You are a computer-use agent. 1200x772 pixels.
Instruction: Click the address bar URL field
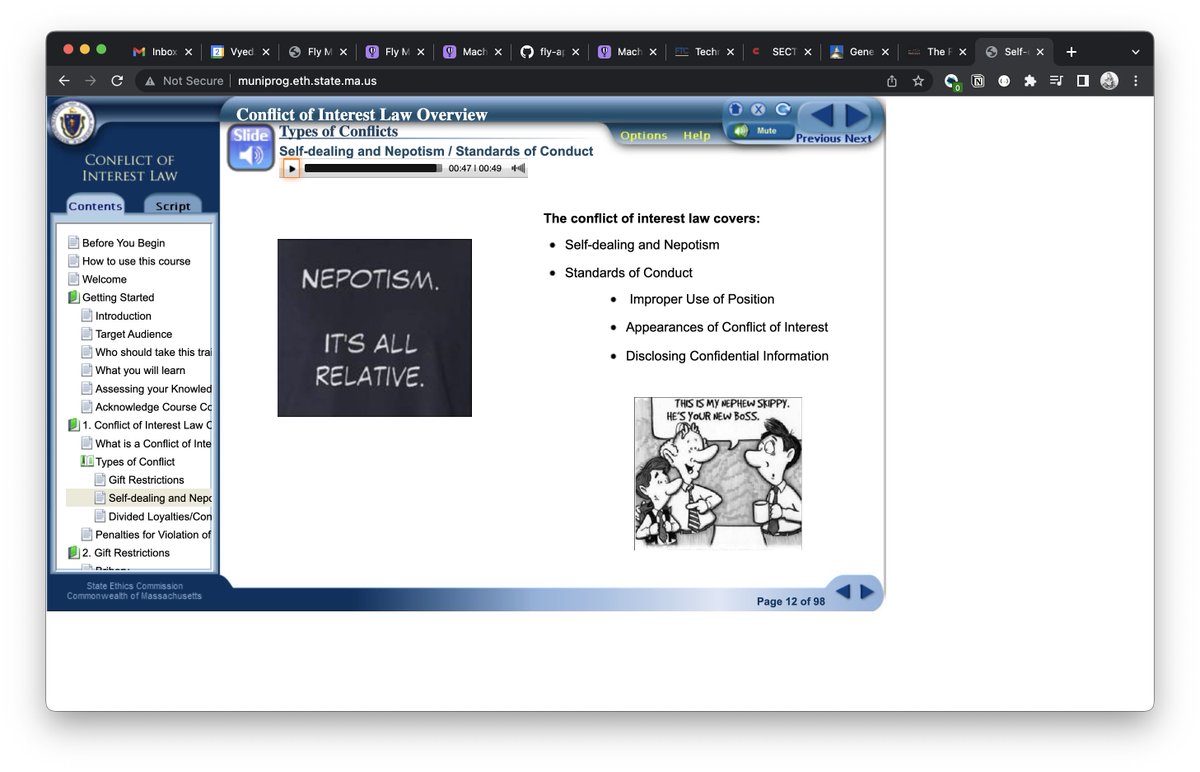(x=535, y=81)
